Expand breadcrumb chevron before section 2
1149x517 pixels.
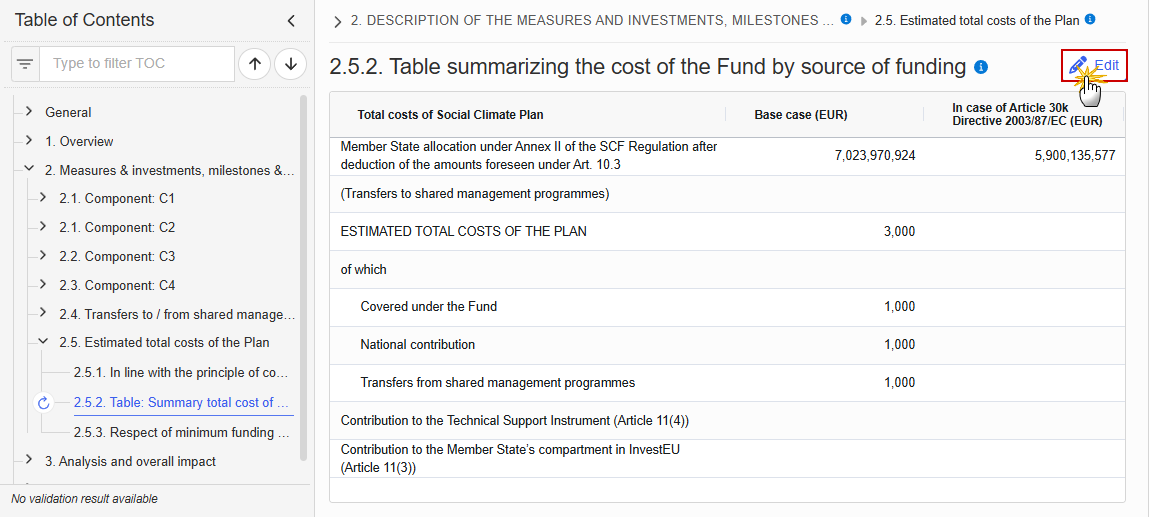(337, 21)
